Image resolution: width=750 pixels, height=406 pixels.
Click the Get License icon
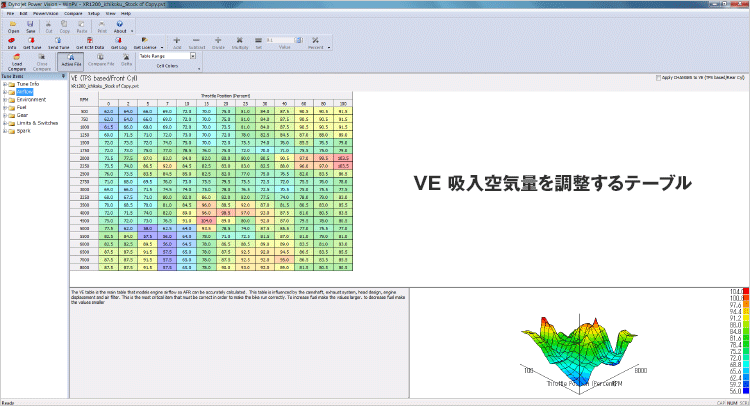[x=145, y=41]
